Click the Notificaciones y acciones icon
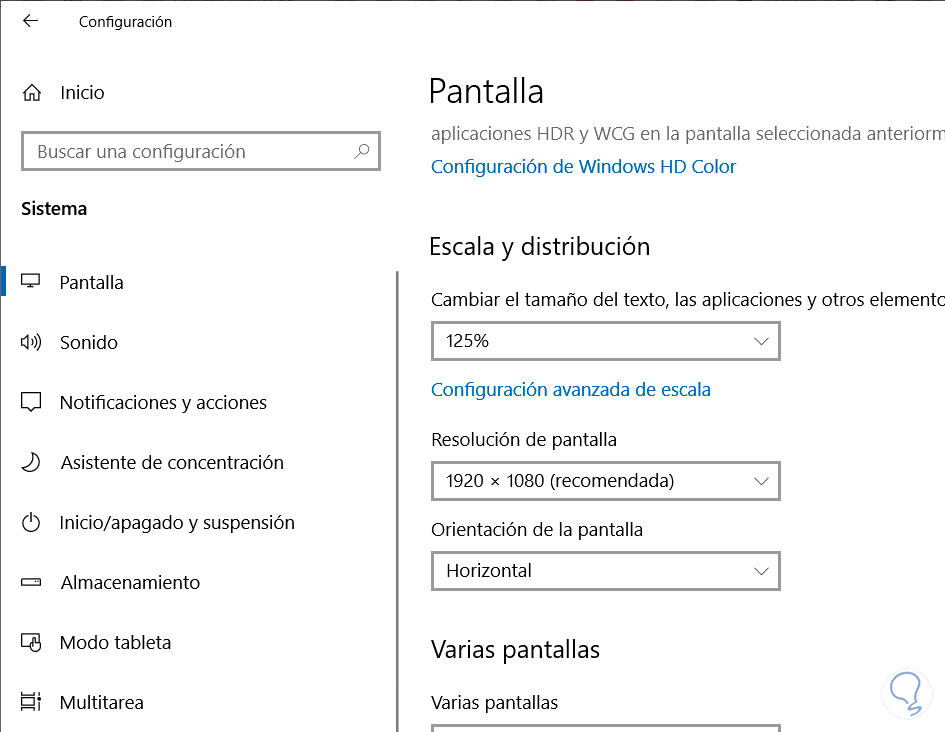The height and width of the screenshot is (732, 945). [31, 402]
